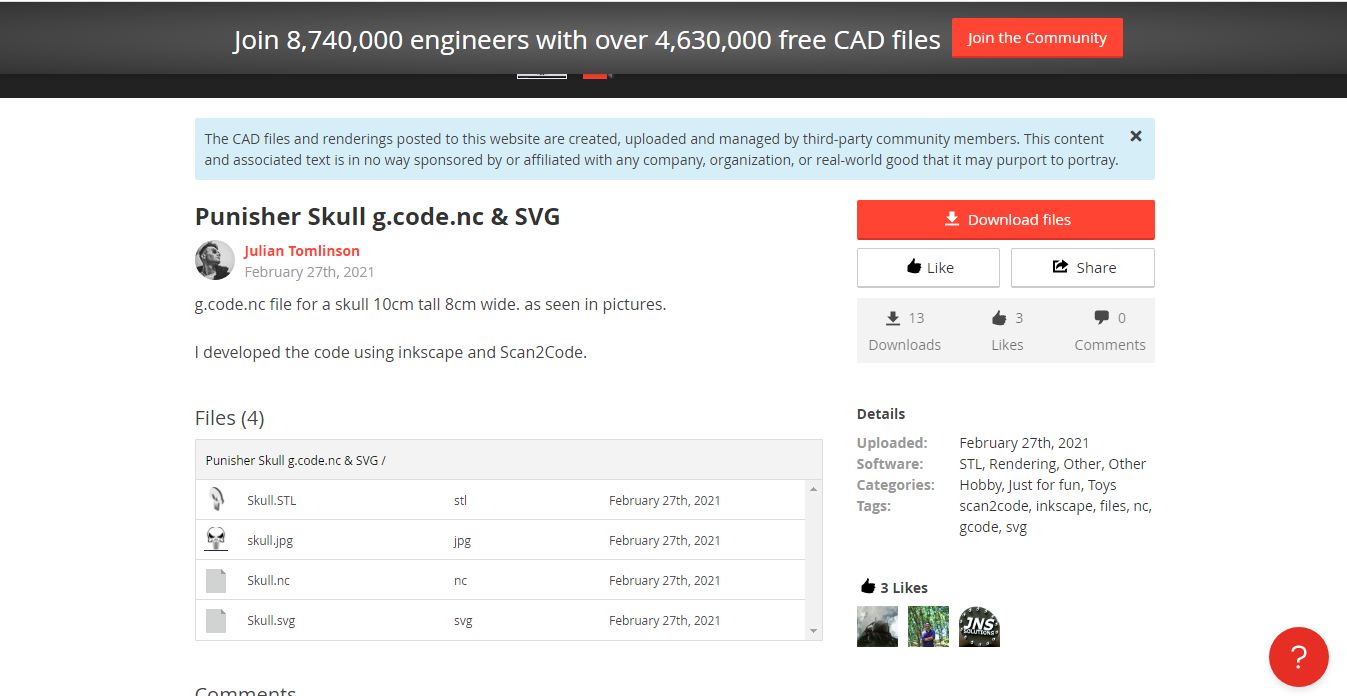Open the floating question mark help button
Screen dimensions: 1347x696
1298,657
